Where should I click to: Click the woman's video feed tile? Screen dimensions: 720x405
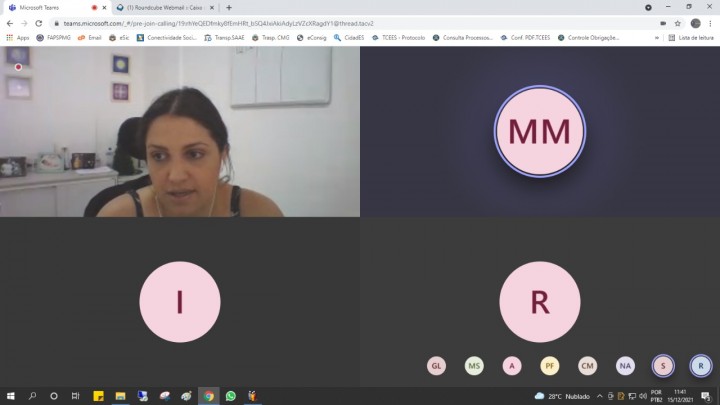click(x=180, y=132)
